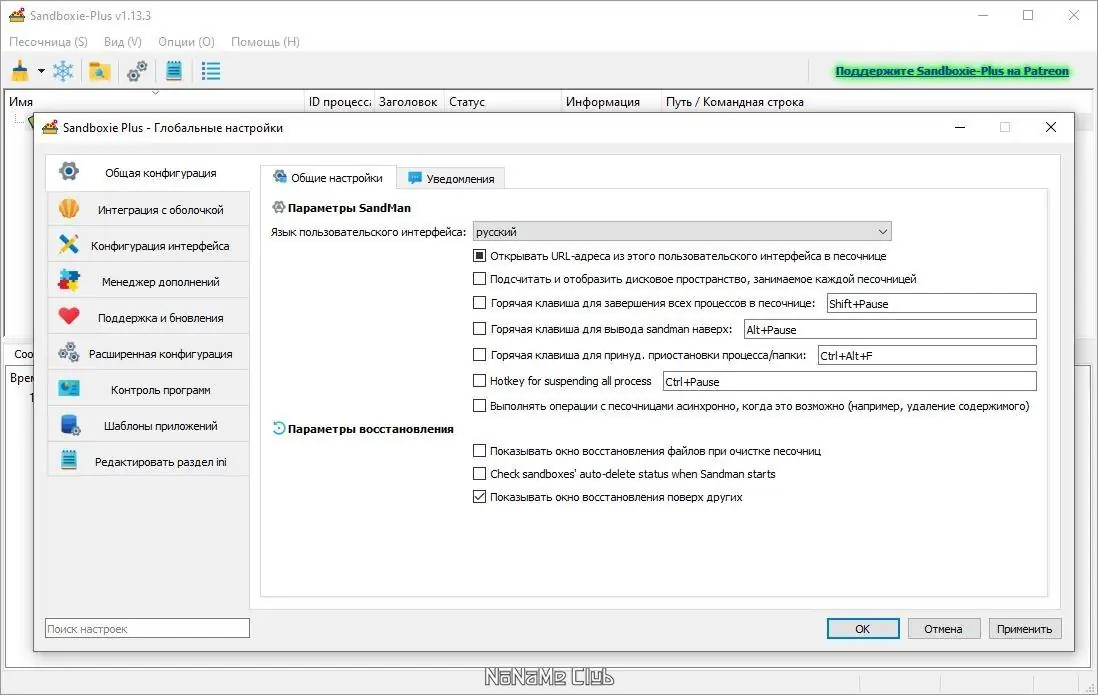Open the Песочница (S) menu
This screenshot has width=1098, height=695.
tap(48, 41)
